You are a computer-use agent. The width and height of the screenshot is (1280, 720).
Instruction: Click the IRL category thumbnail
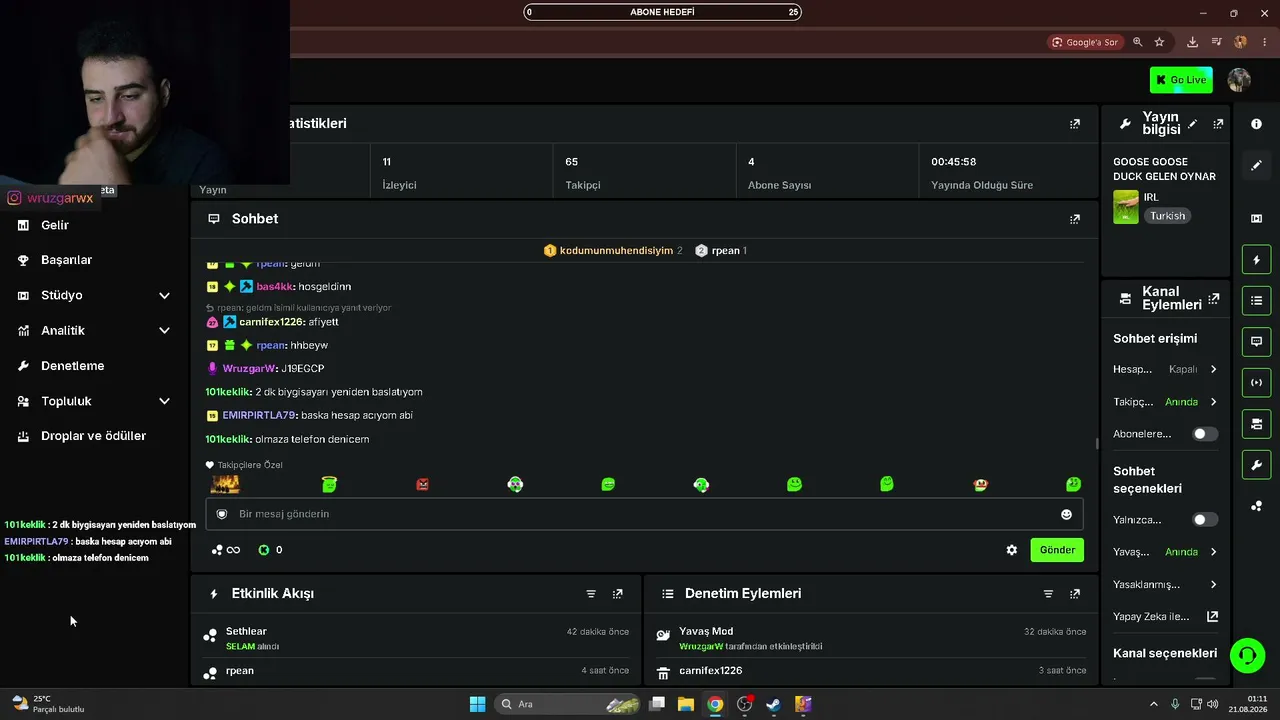click(x=1126, y=207)
